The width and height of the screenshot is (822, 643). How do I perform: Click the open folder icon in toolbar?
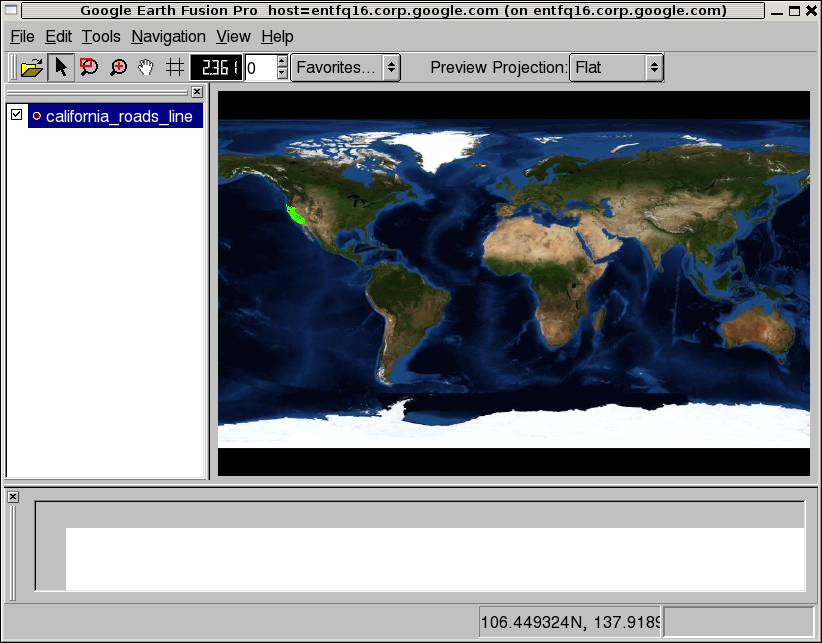(32, 68)
